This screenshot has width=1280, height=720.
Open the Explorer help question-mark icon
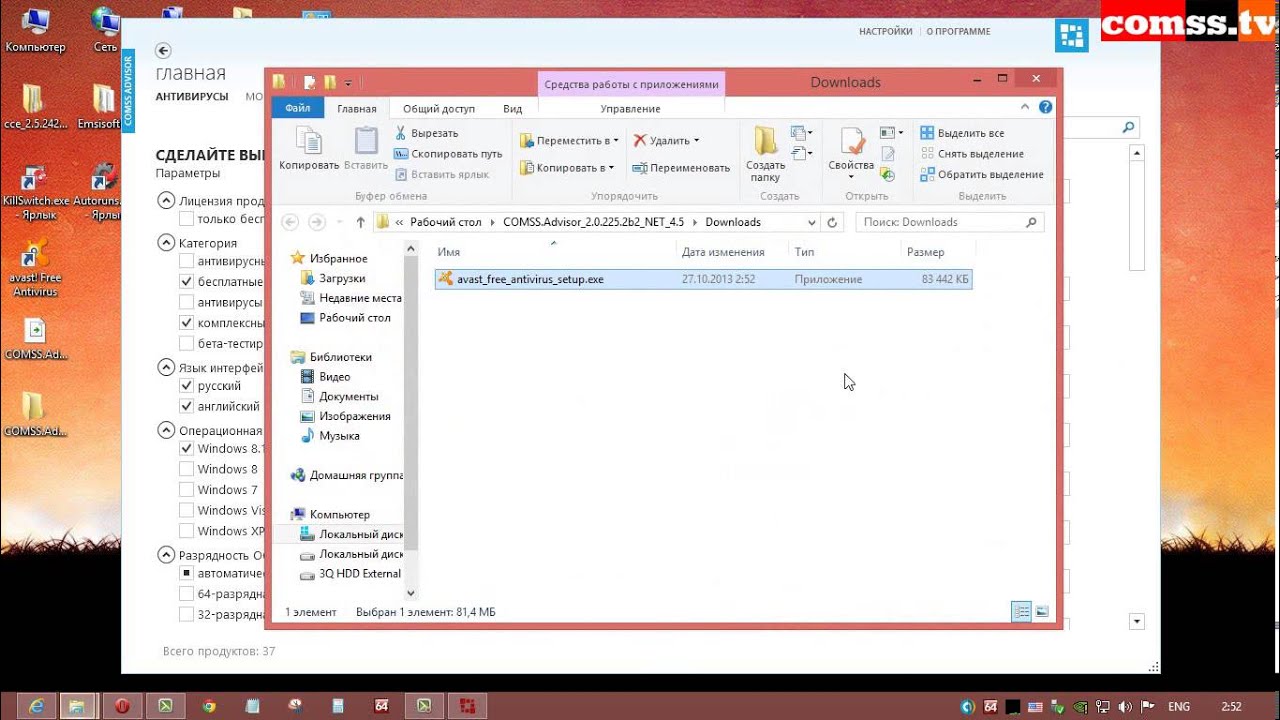pyautogui.click(x=1045, y=107)
